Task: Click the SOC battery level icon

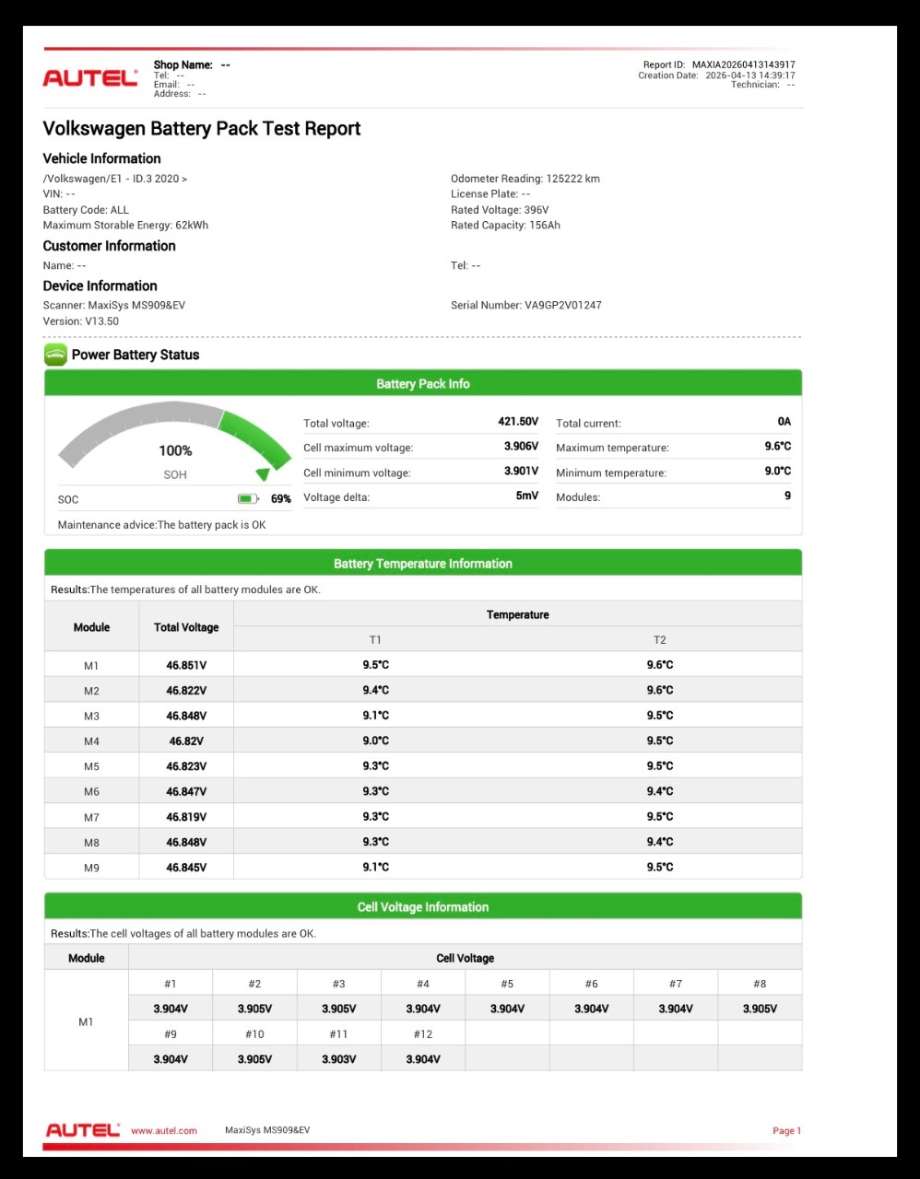Action: pos(247,499)
